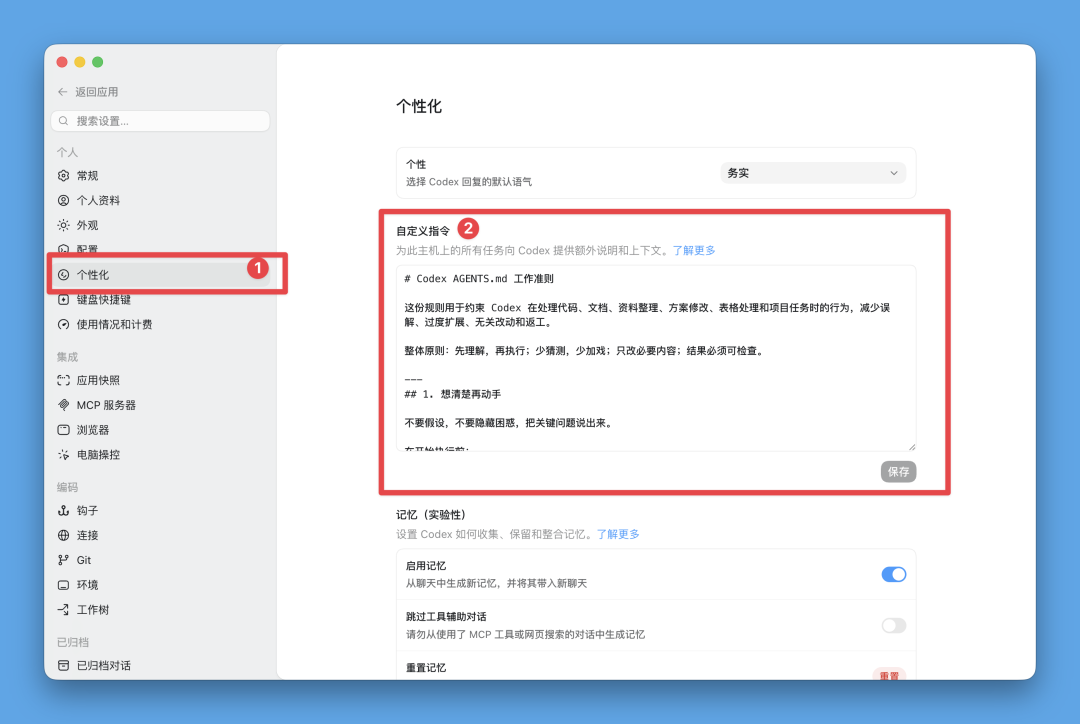
Task: Click the resize handle of instructions textarea
Action: [x=911, y=446]
